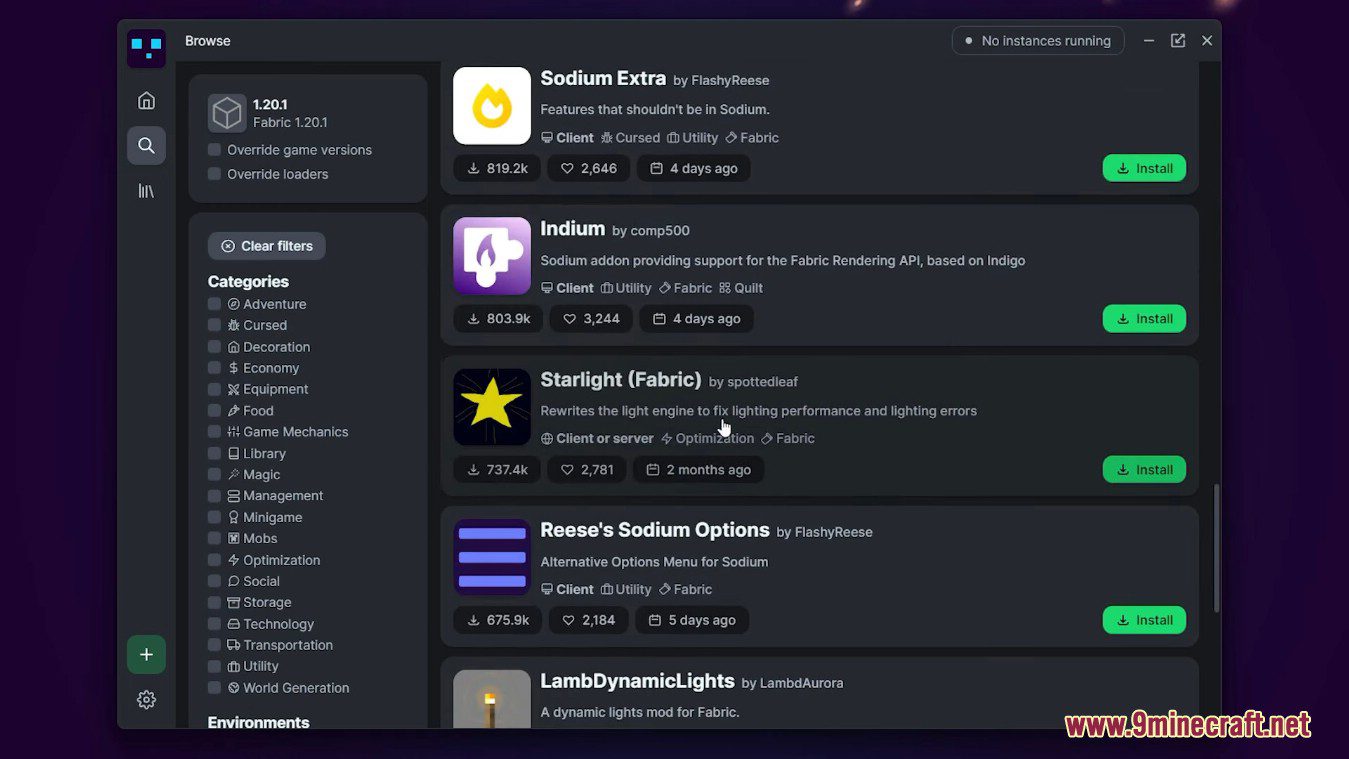Click Sodium Extra Cursed tag
The height and width of the screenshot is (759, 1349).
[x=630, y=138]
